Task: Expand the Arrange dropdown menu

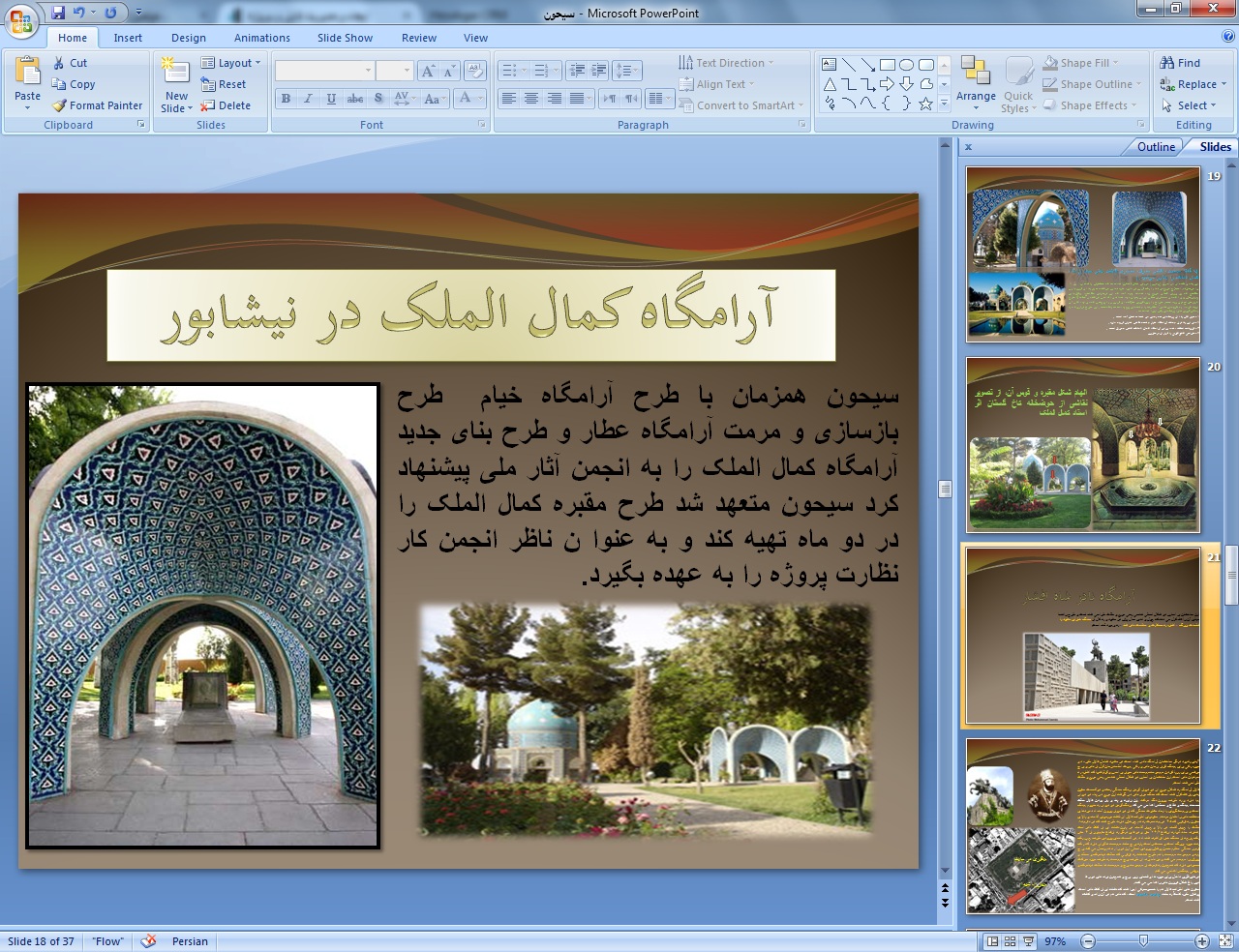Action: [x=976, y=97]
